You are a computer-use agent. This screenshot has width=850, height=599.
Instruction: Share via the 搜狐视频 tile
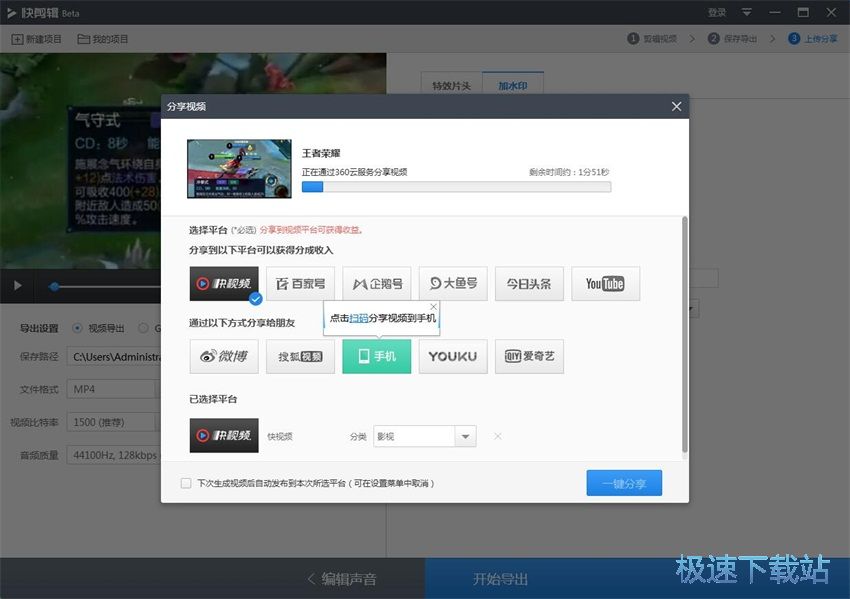[300, 356]
